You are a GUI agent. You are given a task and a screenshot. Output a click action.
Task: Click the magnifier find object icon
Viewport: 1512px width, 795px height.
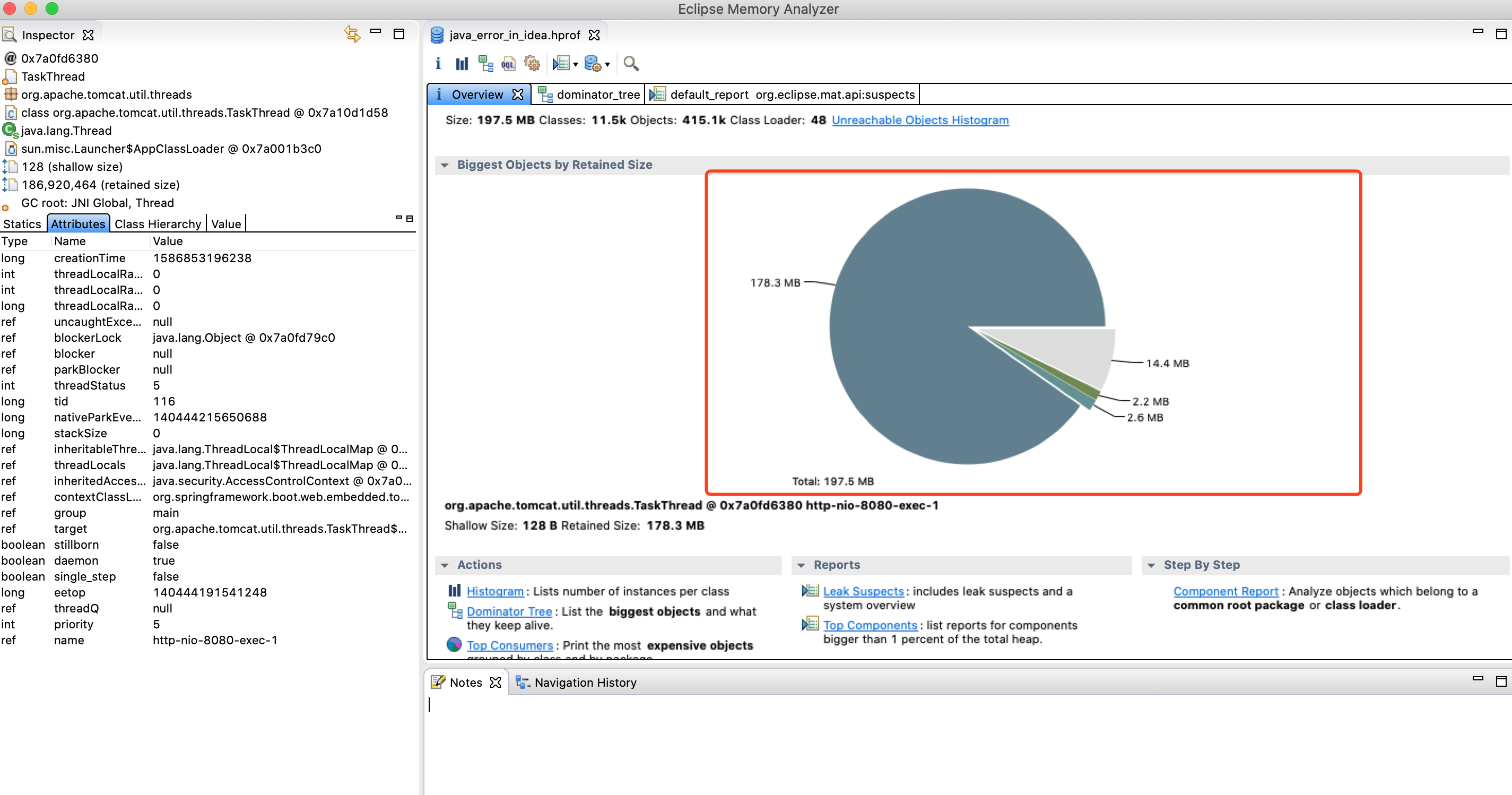coord(631,63)
